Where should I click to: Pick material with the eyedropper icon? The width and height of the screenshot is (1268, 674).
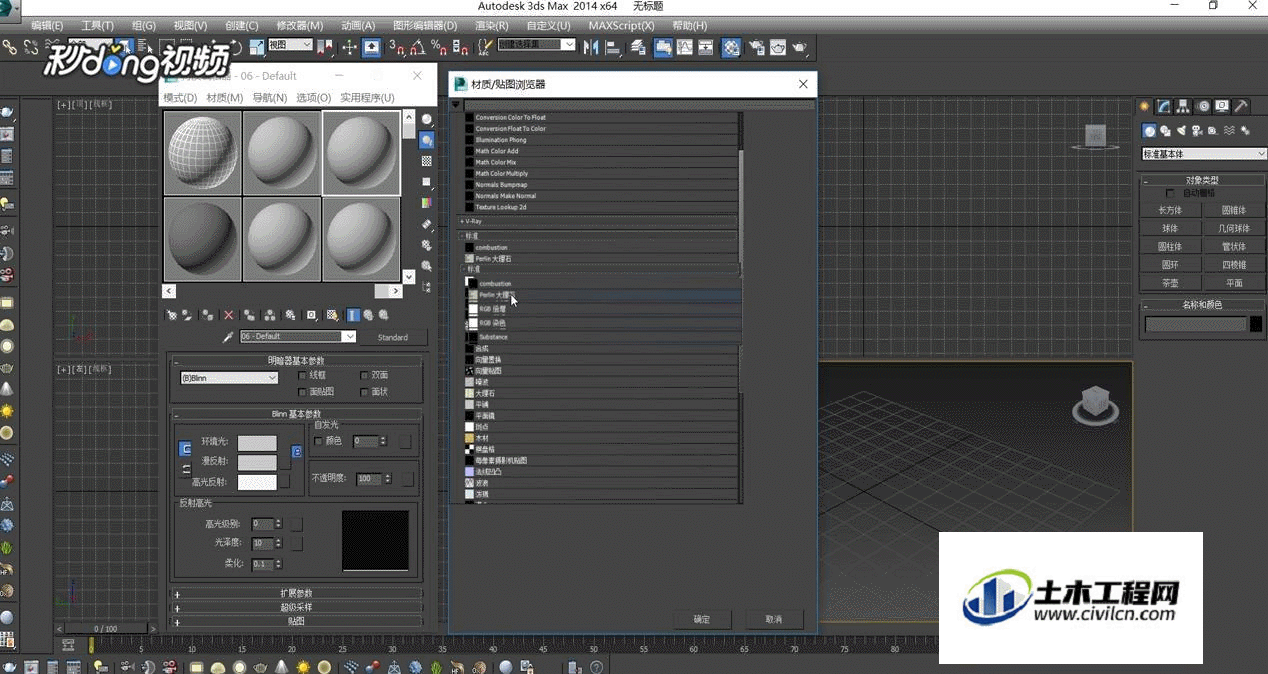[228, 337]
